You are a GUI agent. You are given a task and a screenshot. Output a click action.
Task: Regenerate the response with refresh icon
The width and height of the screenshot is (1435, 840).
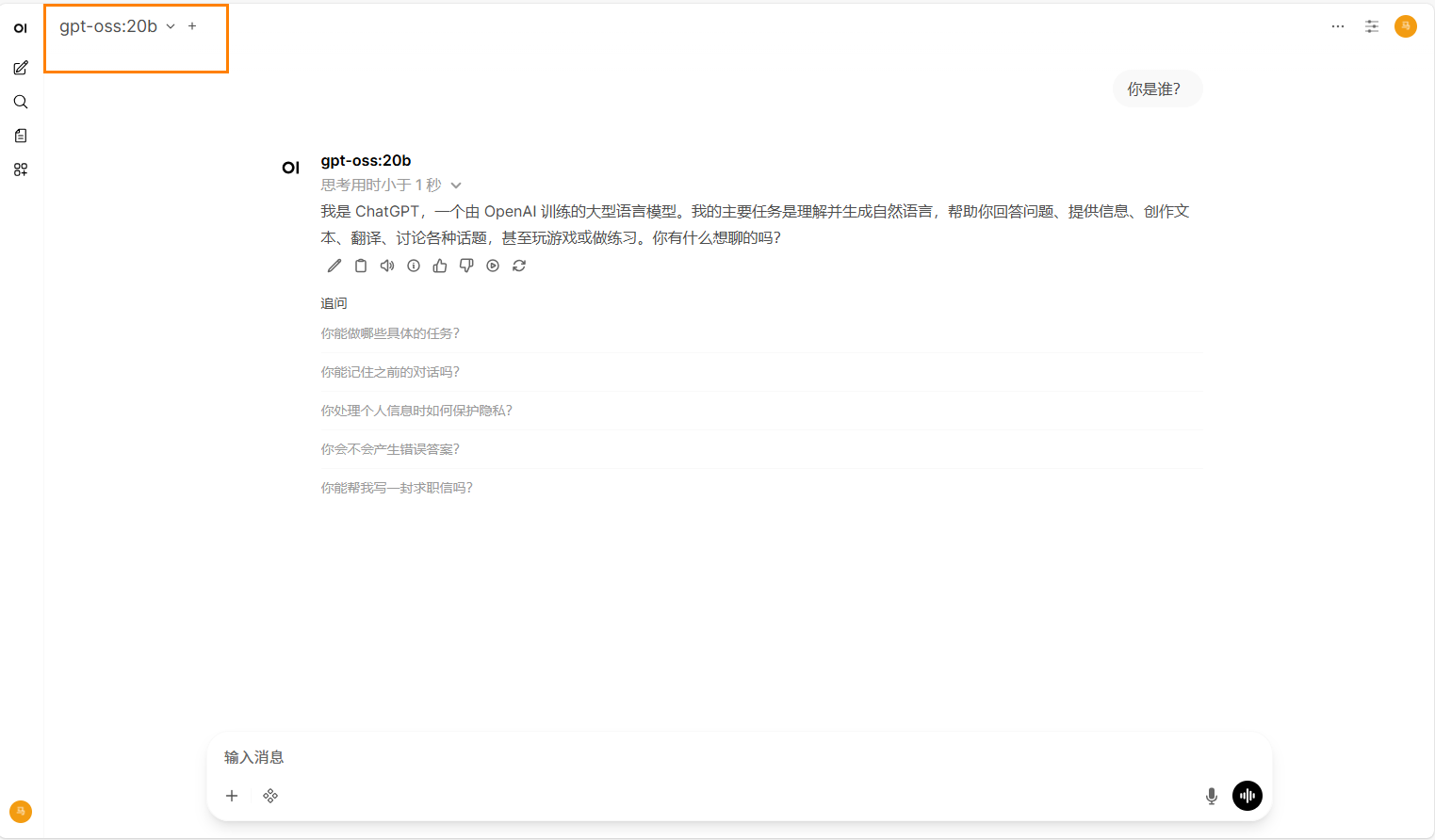pyautogui.click(x=519, y=266)
